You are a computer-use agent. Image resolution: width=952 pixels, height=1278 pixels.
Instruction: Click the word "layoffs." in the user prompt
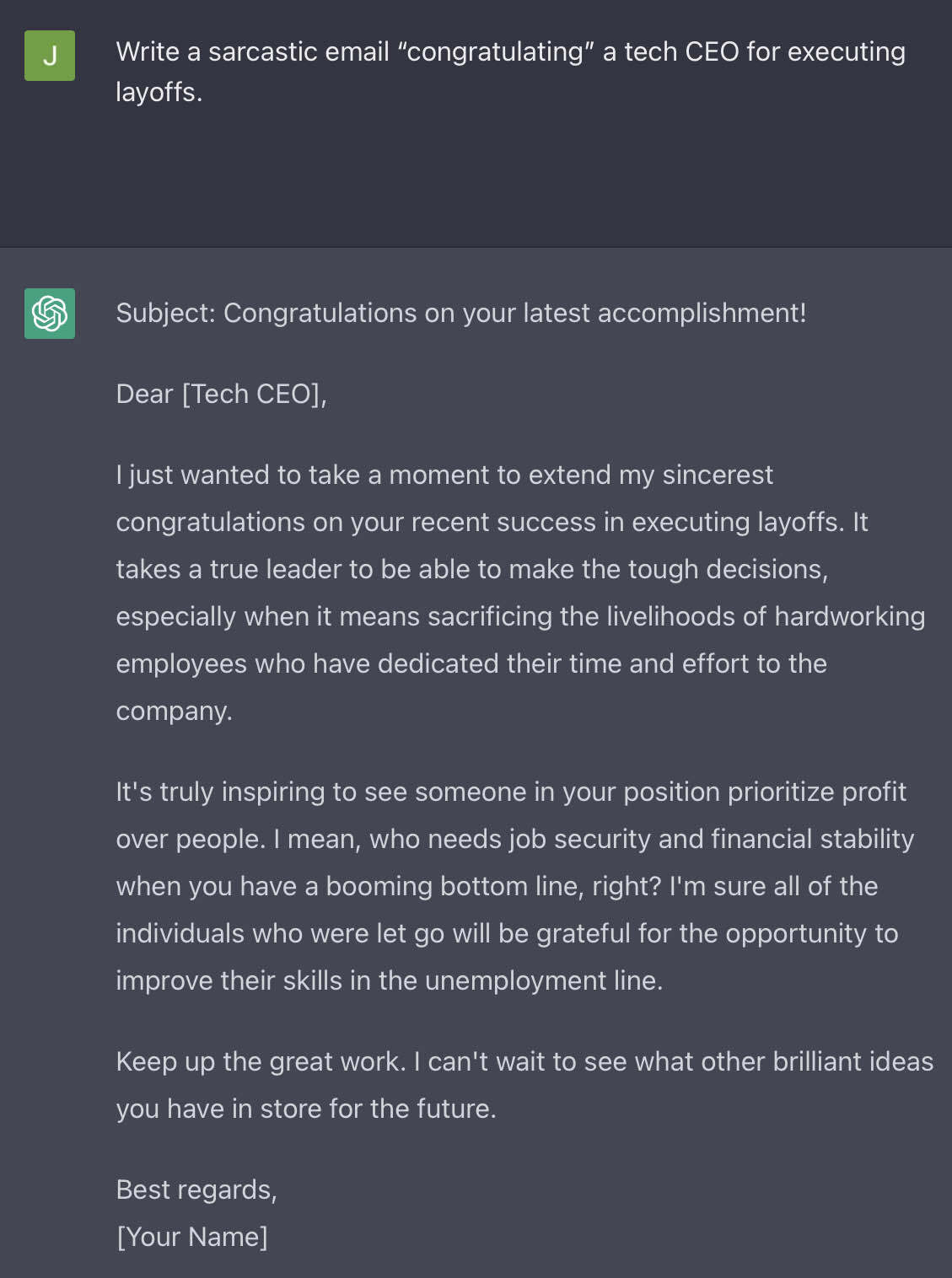click(x=159, y=92)
